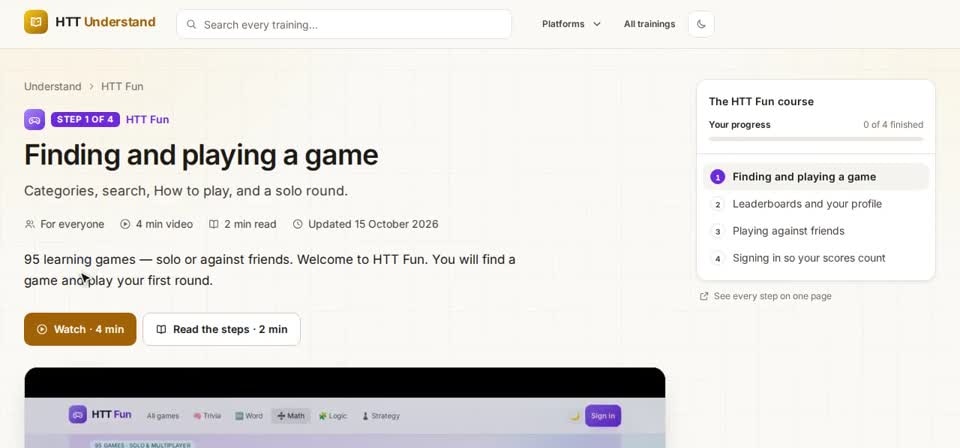960x448 pixels.
Task: Open HTT Fun breadcrumb link
Action: [122, 86]
